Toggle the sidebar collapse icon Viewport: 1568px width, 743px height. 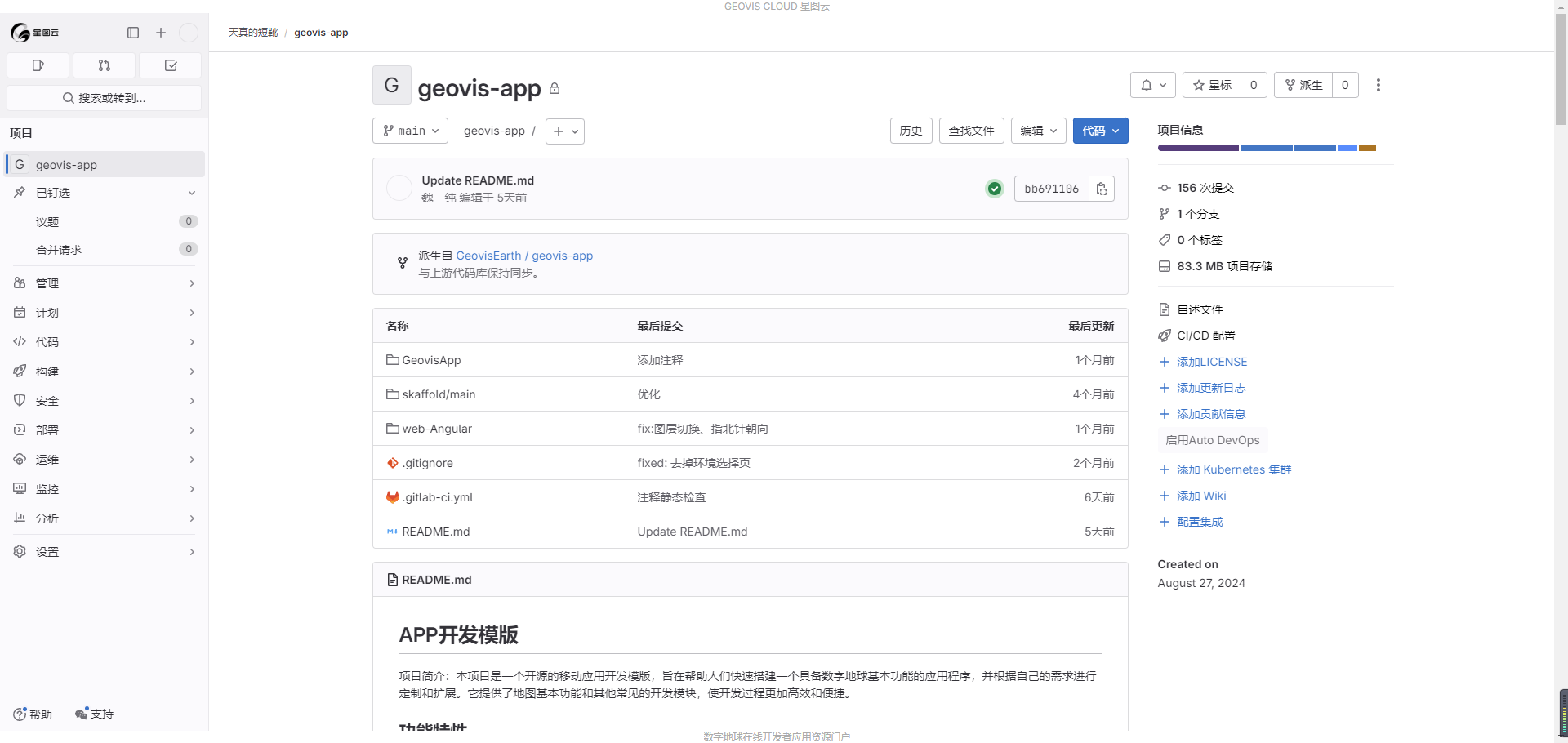point(133,33)
